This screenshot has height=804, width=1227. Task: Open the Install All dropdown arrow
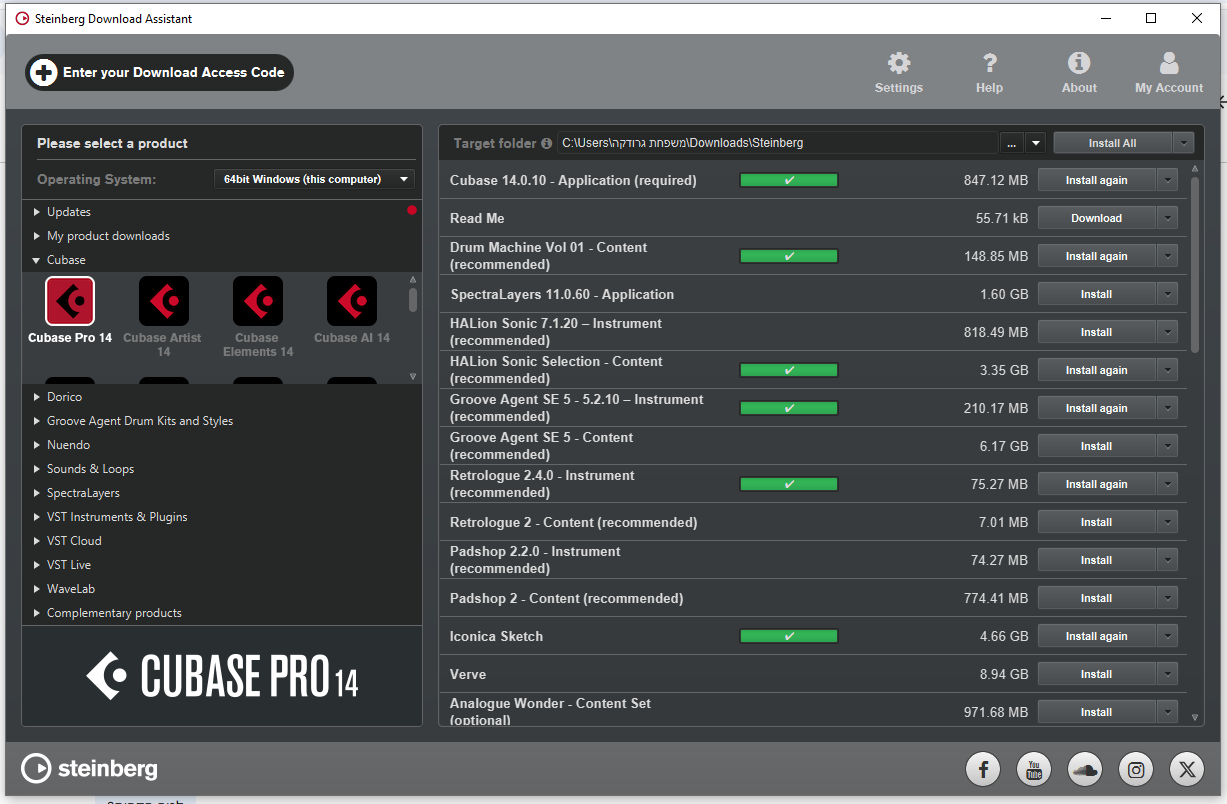[x=1184, y=143]
